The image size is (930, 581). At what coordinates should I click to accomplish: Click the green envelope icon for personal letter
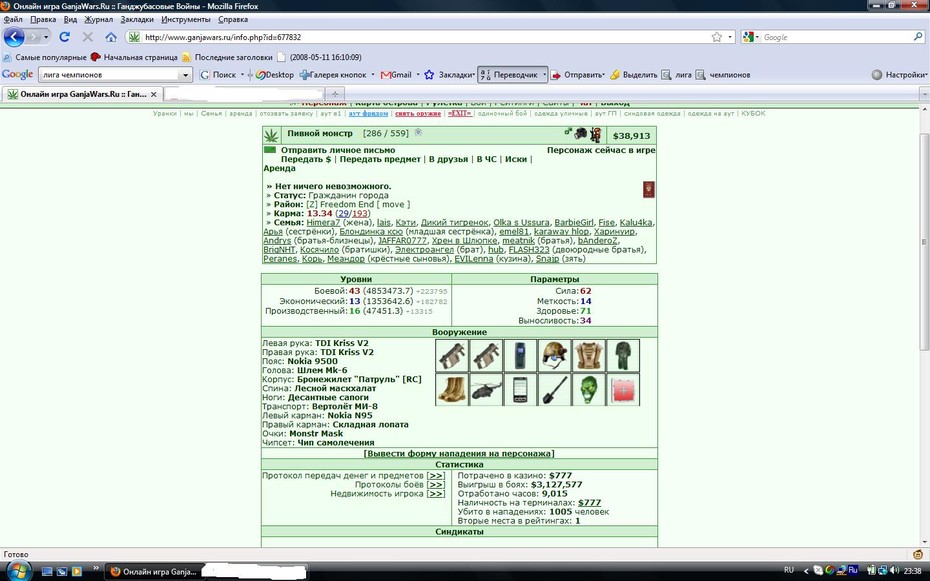tap(270, 150)
